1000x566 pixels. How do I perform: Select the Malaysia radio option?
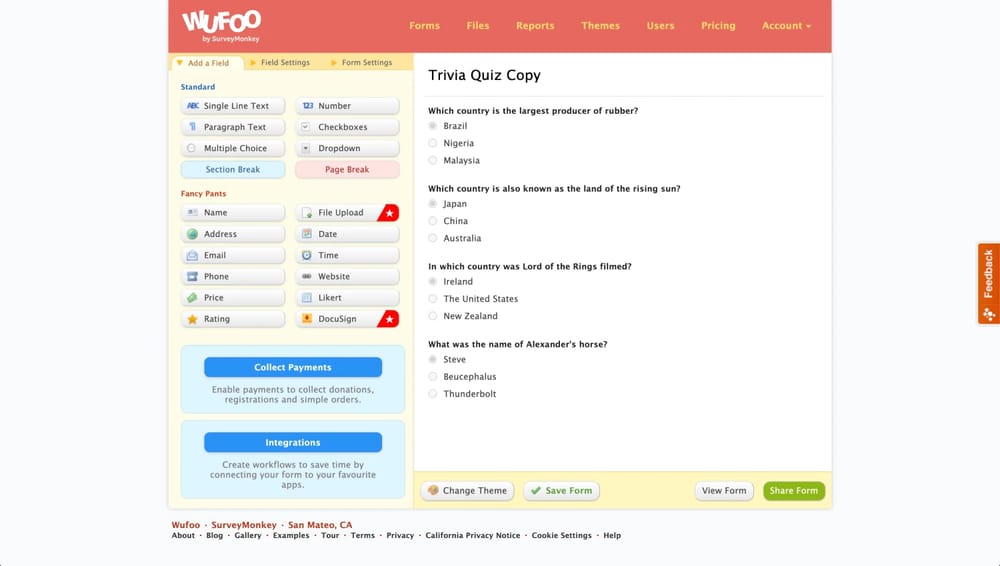coord(433,160)
